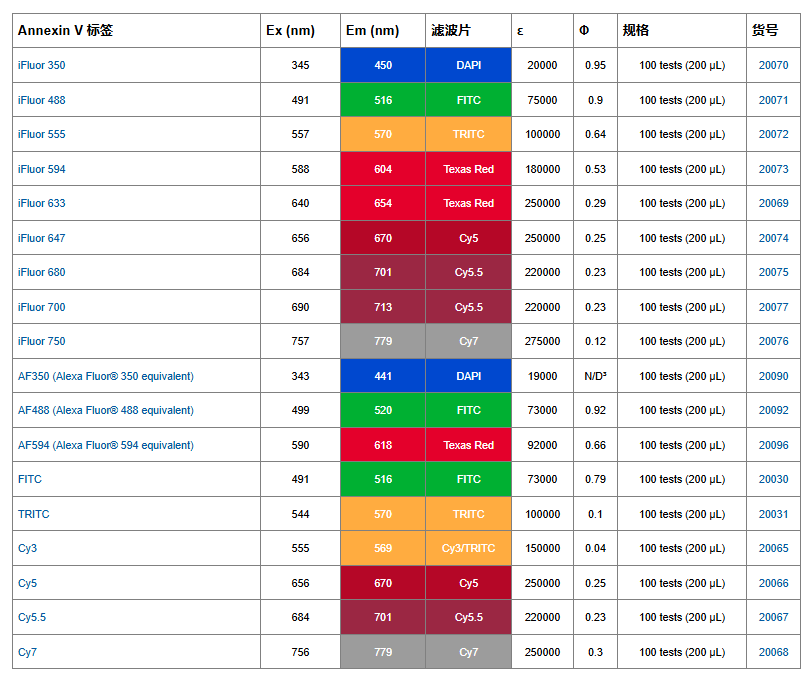Image resolution: width=807 pixels, height=682 pixels.
Task: Click the orange Cy3/TRITC filter cell
Action: [x=468, y=548]
